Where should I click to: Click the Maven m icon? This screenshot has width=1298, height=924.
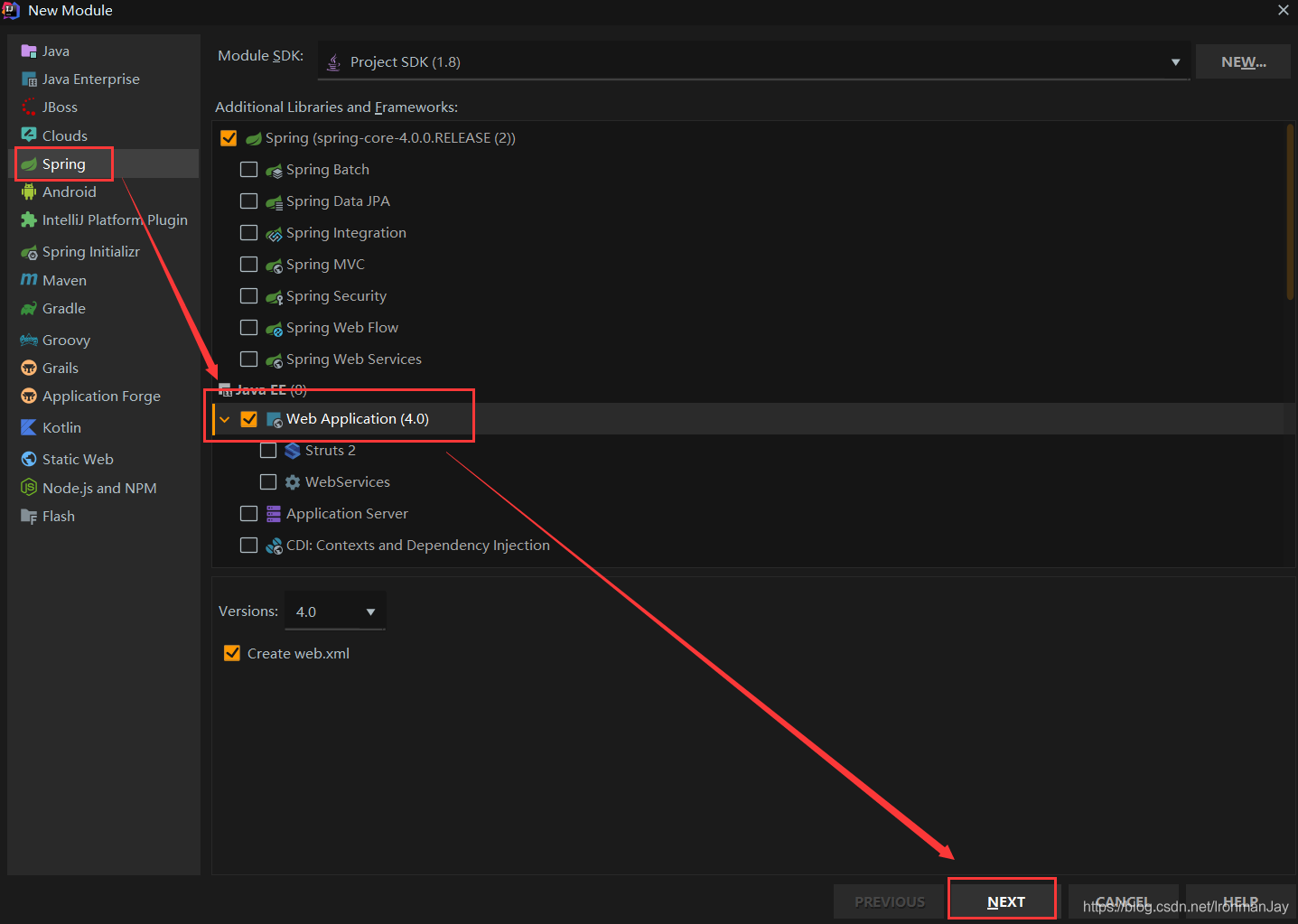coord(29,281)
